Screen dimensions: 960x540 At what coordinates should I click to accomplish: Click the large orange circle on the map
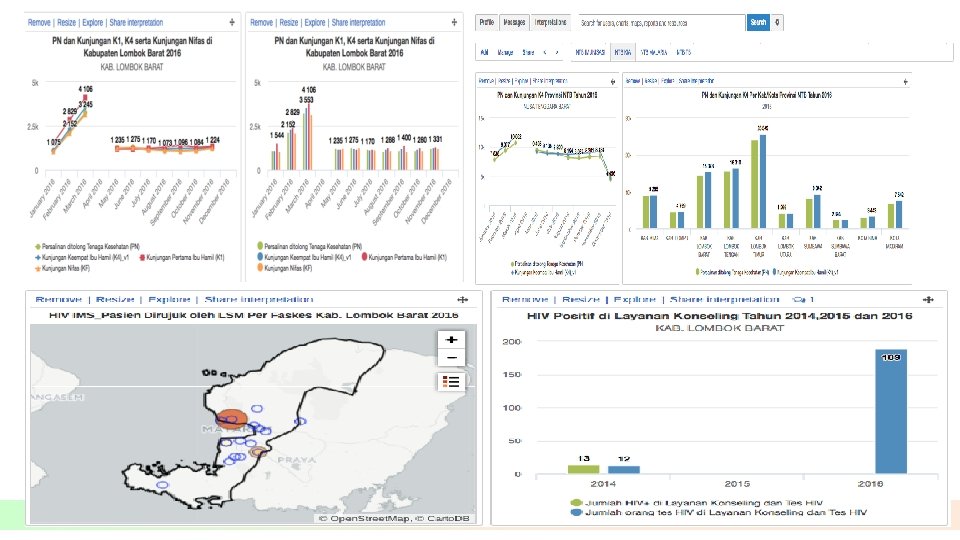click(231, 419)
